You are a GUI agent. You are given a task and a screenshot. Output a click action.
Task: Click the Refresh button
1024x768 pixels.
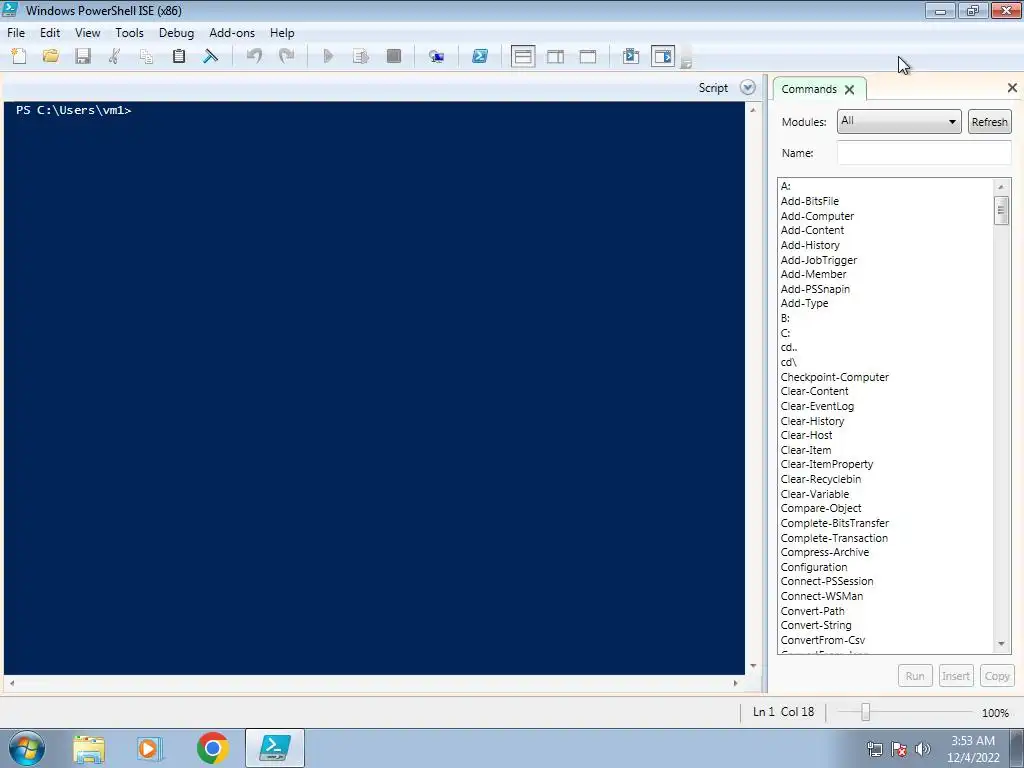pyautogui.click(x=989, y=121)
